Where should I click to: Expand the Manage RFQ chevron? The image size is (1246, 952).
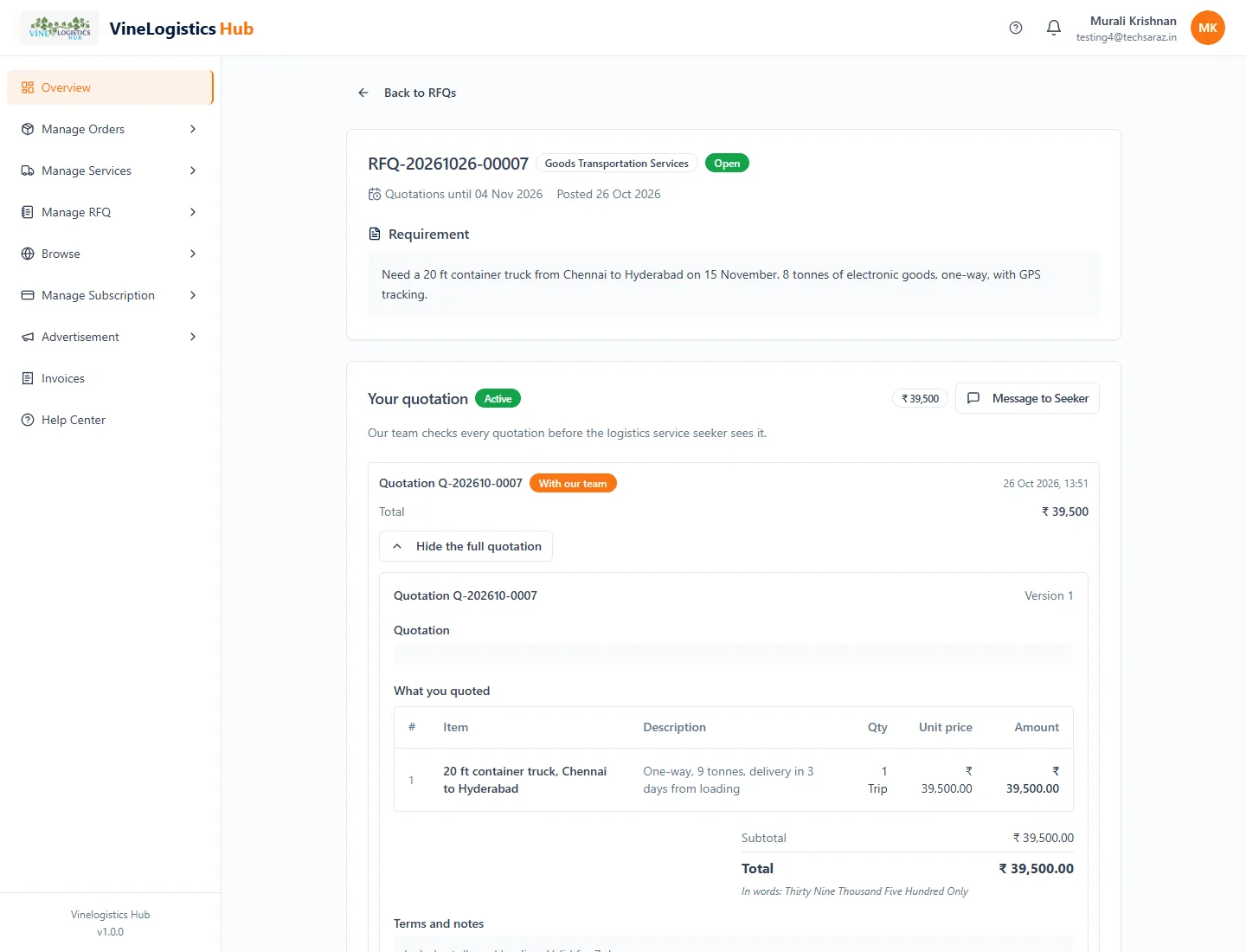click(193, 212)
